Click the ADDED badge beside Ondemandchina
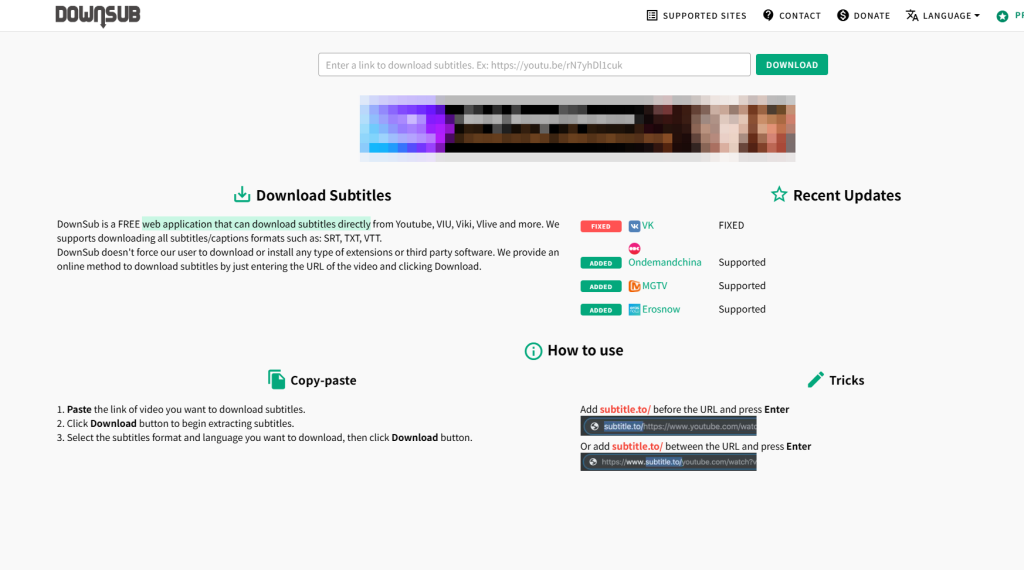This screenshot has height=570, width=1024. click(x=601, y=263)
